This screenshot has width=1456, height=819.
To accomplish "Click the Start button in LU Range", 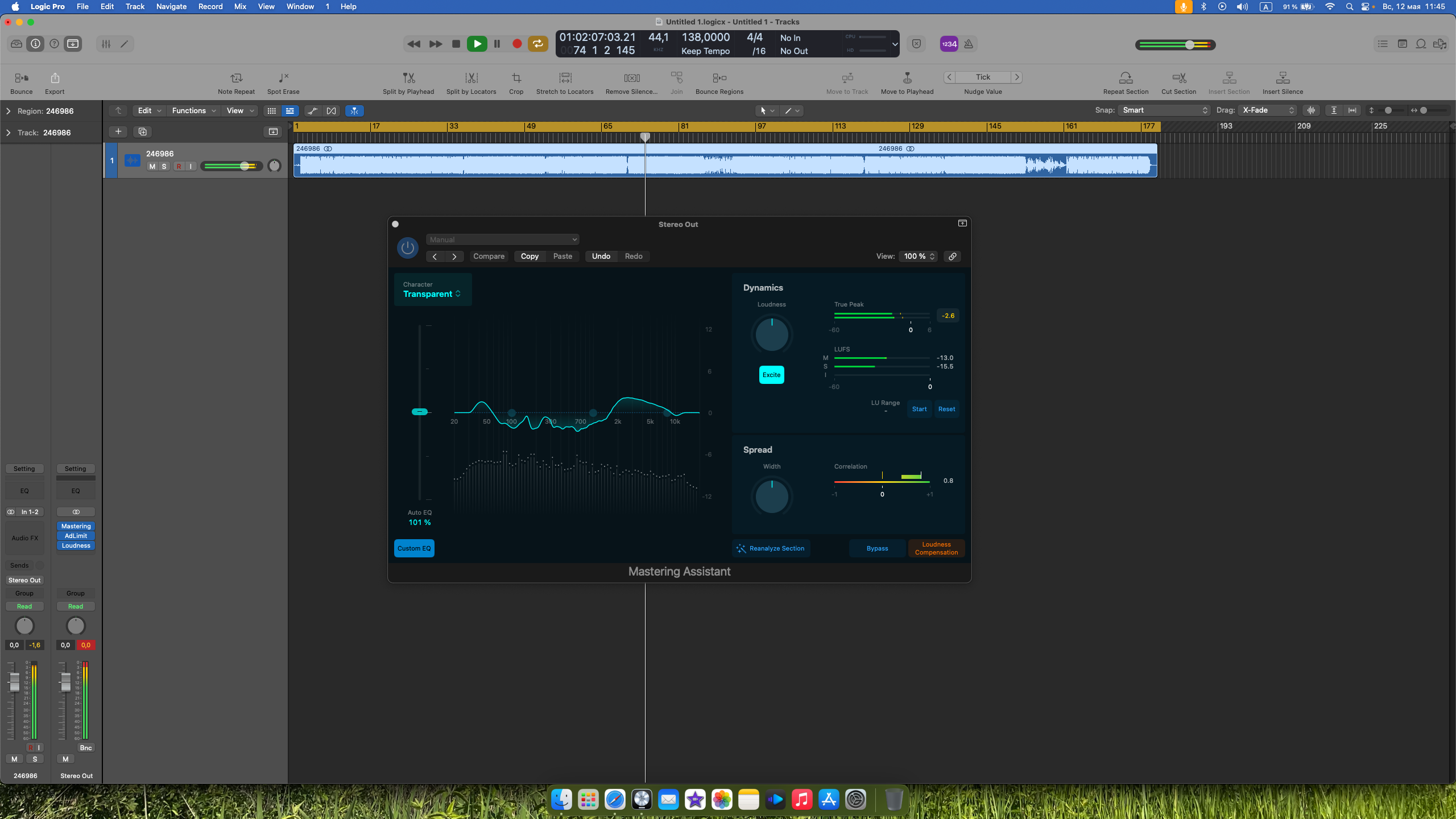I will [x=919, y=409].
